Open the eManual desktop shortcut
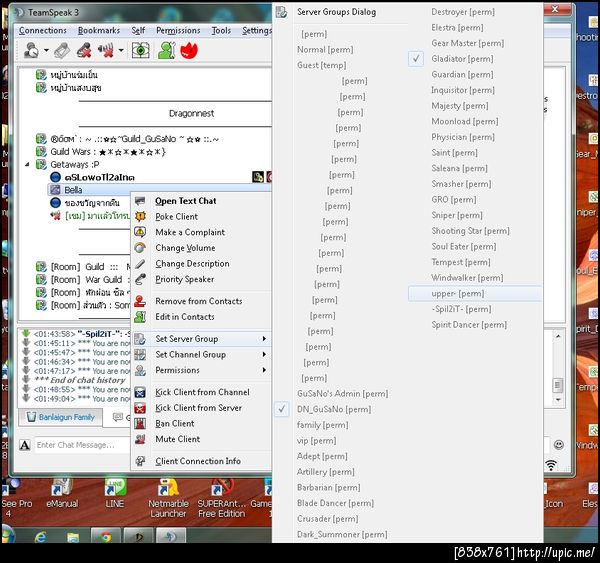The width and height of the screenshot is (600, 563). coord(62,493)
